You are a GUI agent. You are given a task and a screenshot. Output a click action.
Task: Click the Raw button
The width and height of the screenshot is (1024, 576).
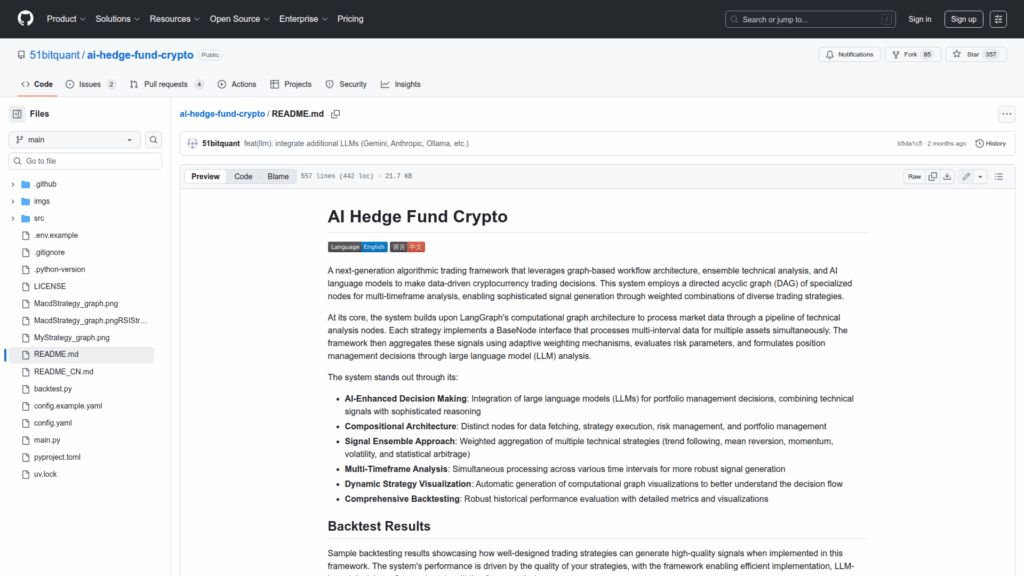[x=914, y=176]
